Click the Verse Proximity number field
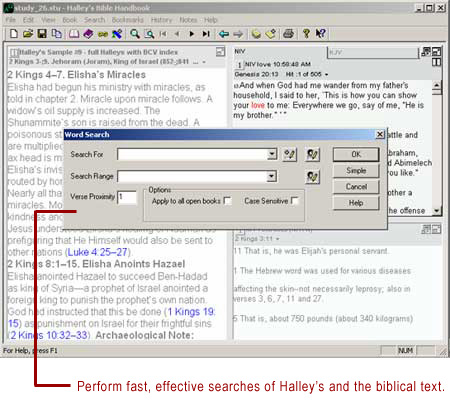Screen dimensions: 450x400 tap(127, 197)
